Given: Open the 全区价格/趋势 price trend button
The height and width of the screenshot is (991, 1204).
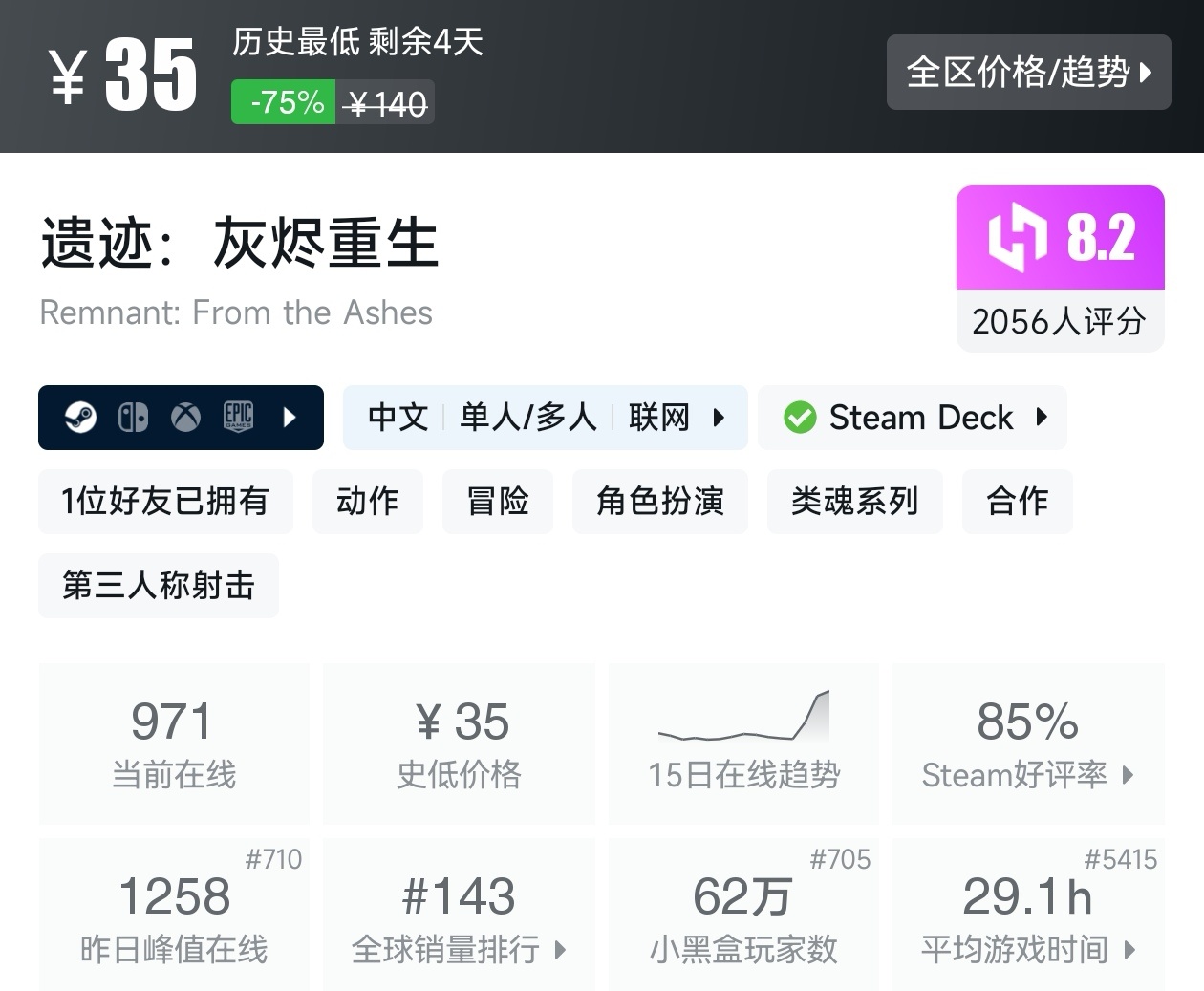Looking at the screenshot, I should tap(1028, 72).
